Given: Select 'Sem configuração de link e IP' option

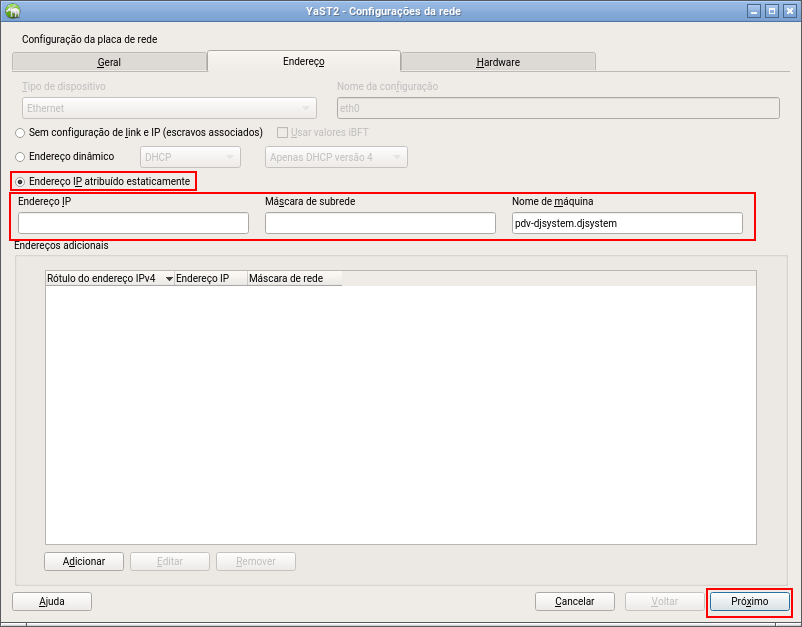Looking at the screenshot, I should (x=20, y=132).
